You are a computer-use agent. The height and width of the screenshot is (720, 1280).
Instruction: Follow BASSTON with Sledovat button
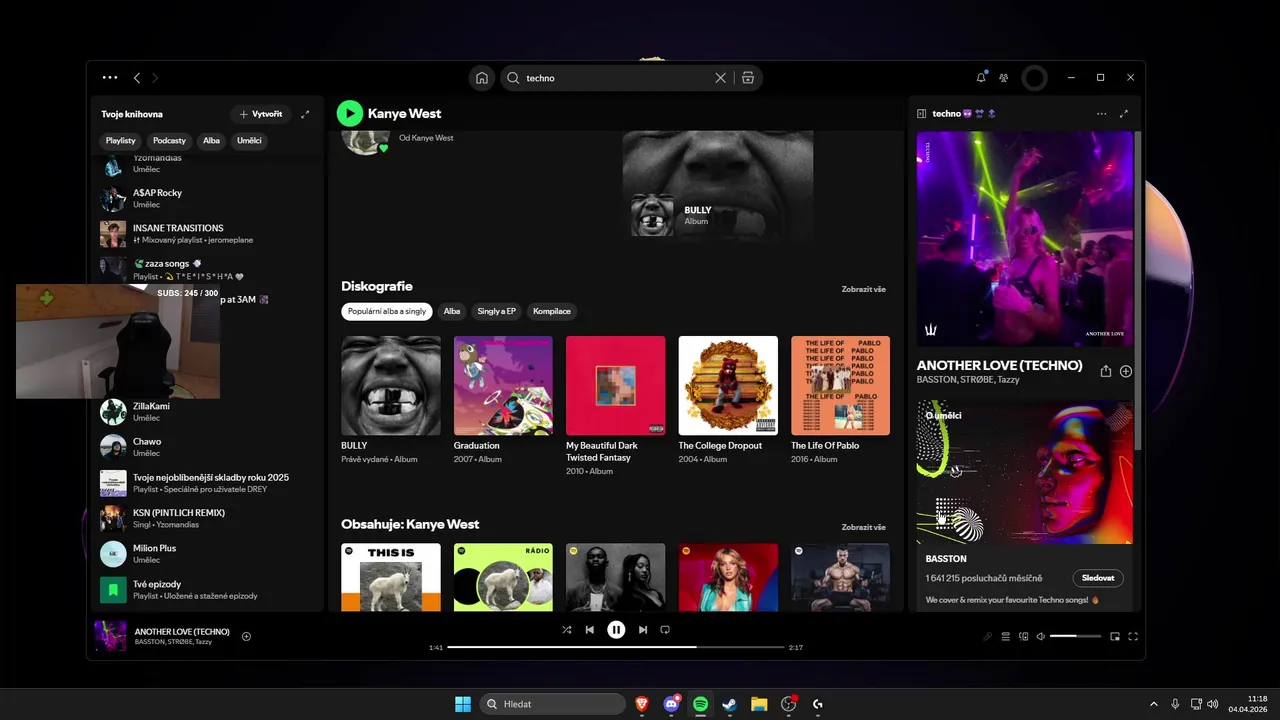1098,578
